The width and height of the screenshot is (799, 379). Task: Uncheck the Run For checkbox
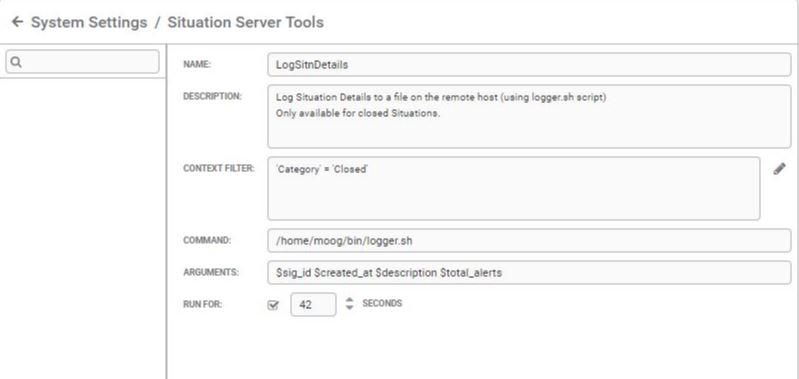click(x=273, y=305)
